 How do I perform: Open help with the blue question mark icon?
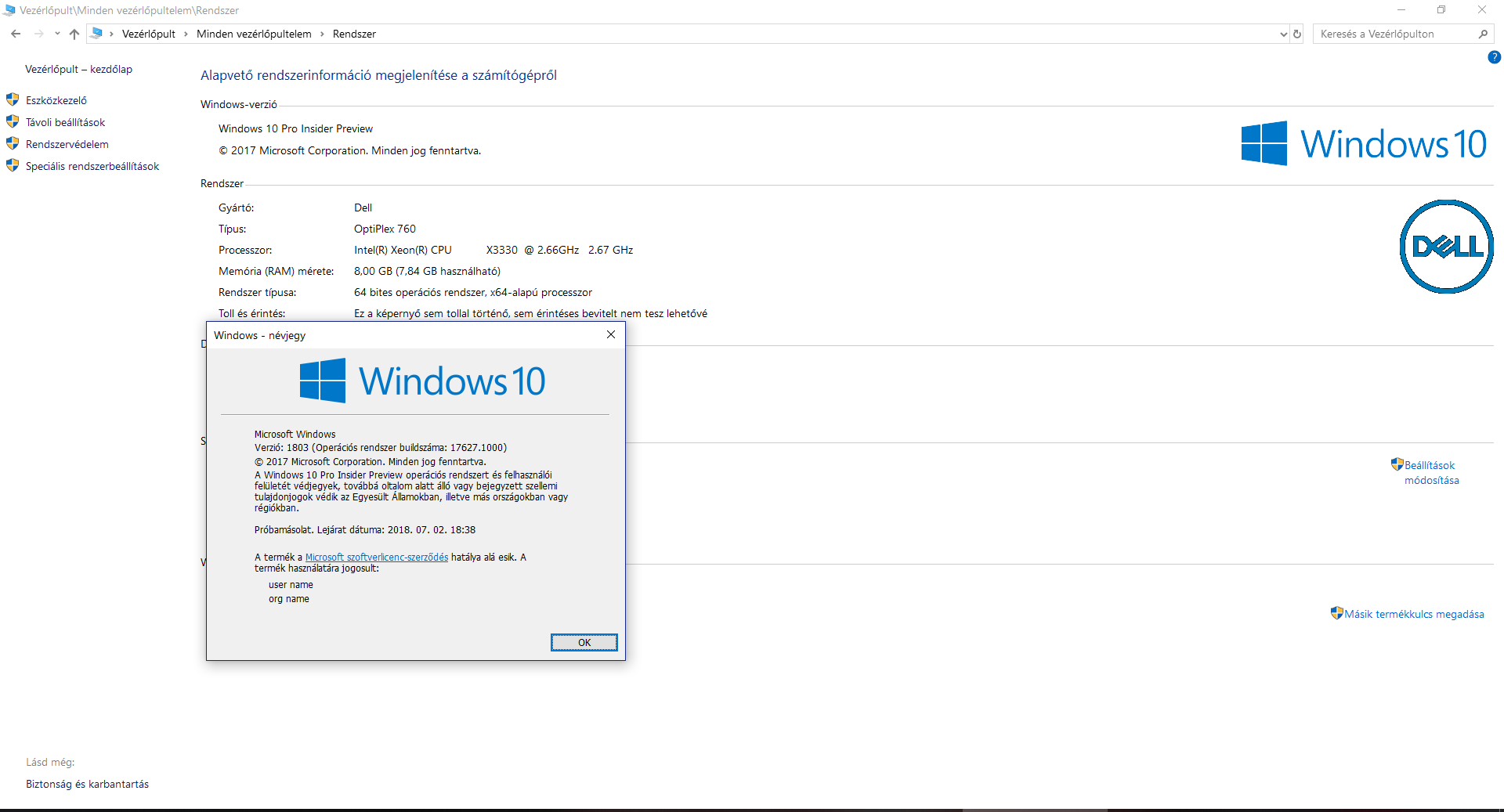(1495, 57)
